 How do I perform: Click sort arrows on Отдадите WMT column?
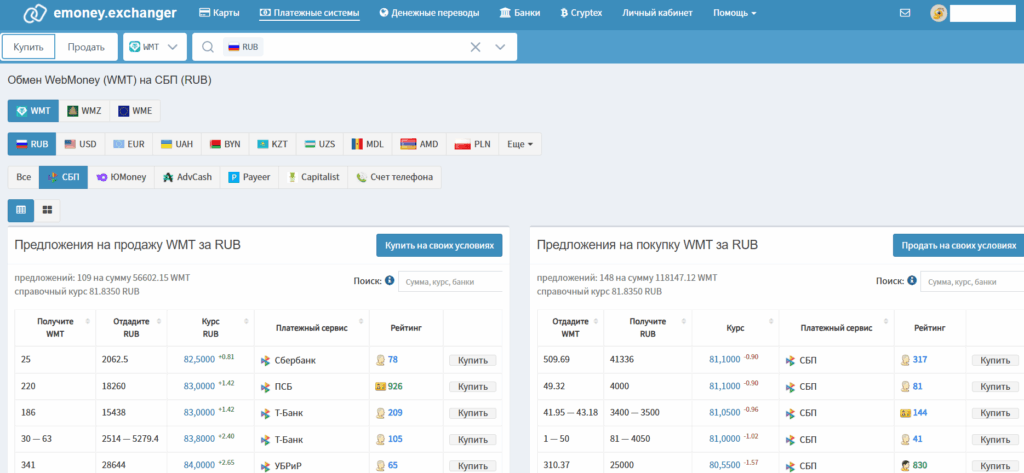597,321
